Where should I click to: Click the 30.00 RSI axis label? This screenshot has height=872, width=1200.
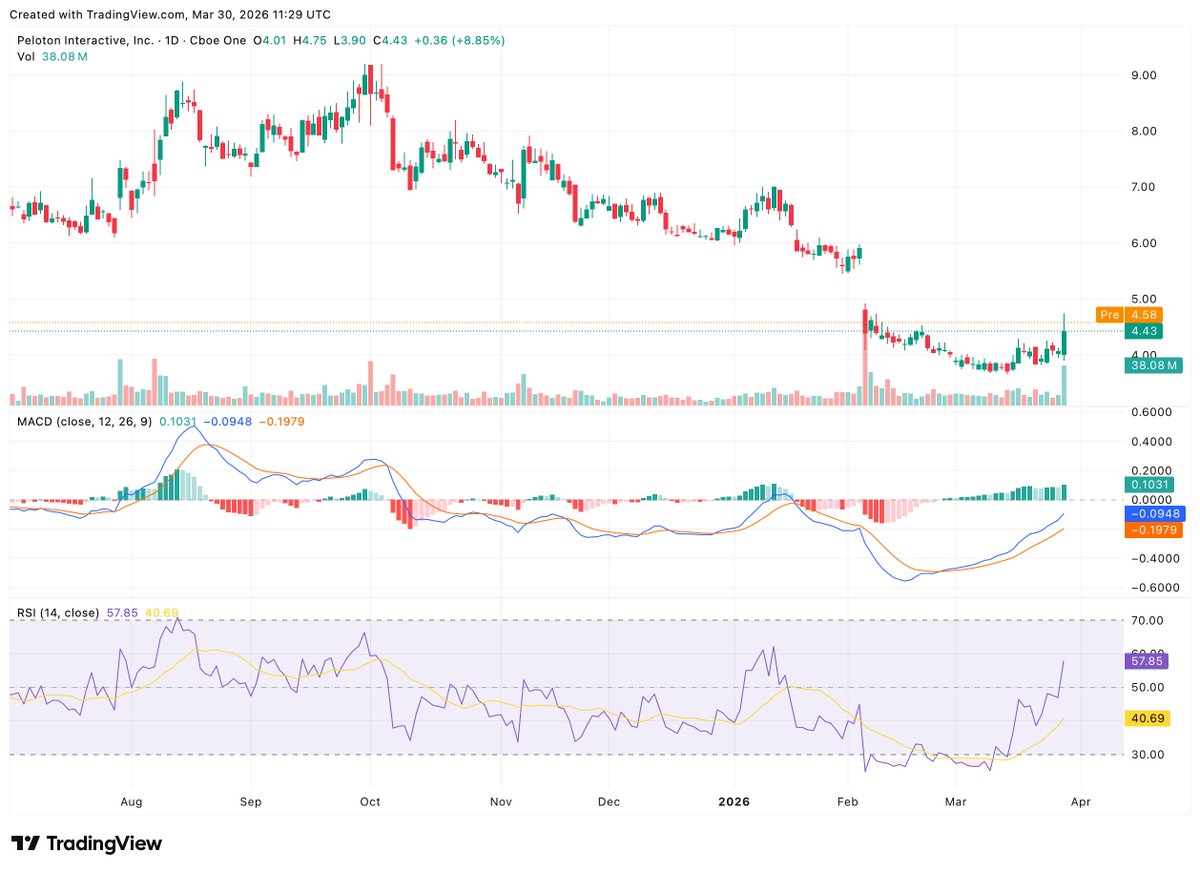click(x=1147, y=755)
